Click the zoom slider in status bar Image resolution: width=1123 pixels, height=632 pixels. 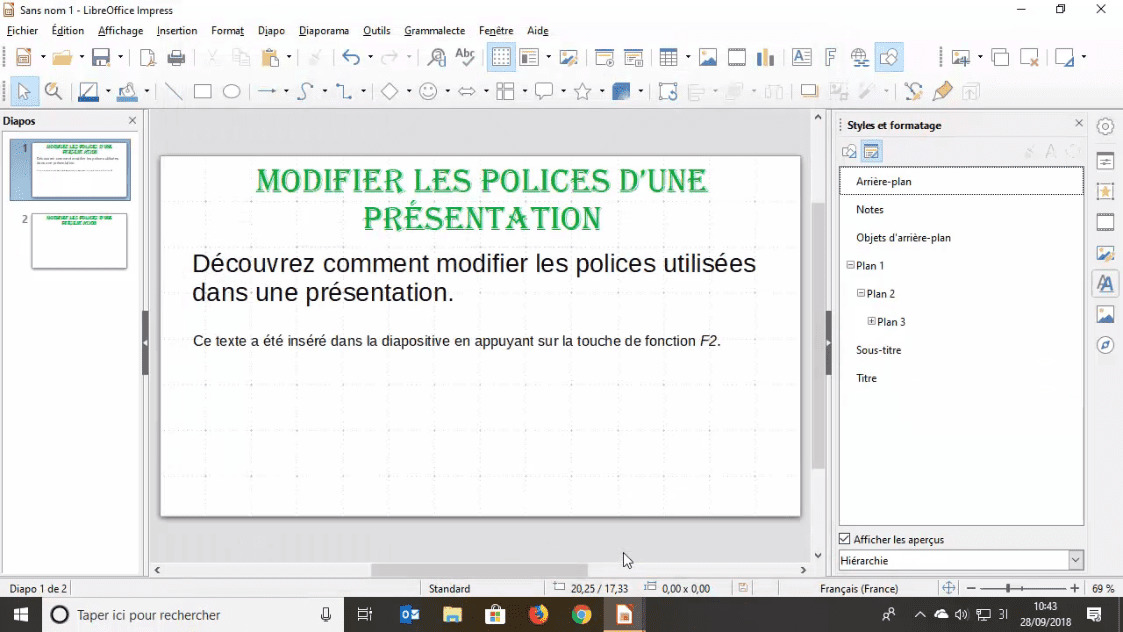[x=1022, y=588]
